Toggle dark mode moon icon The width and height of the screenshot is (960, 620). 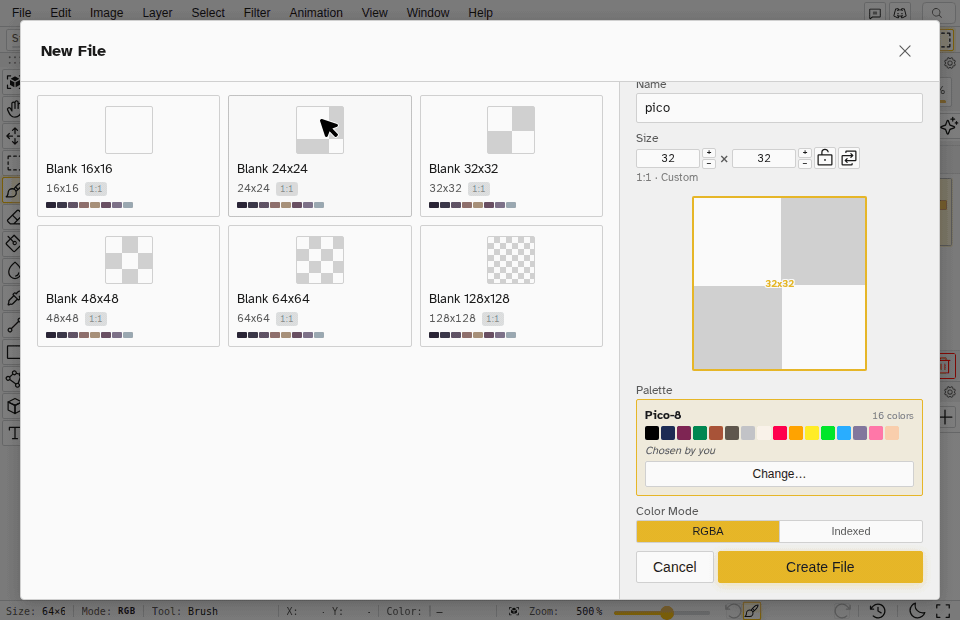[917, 611]
